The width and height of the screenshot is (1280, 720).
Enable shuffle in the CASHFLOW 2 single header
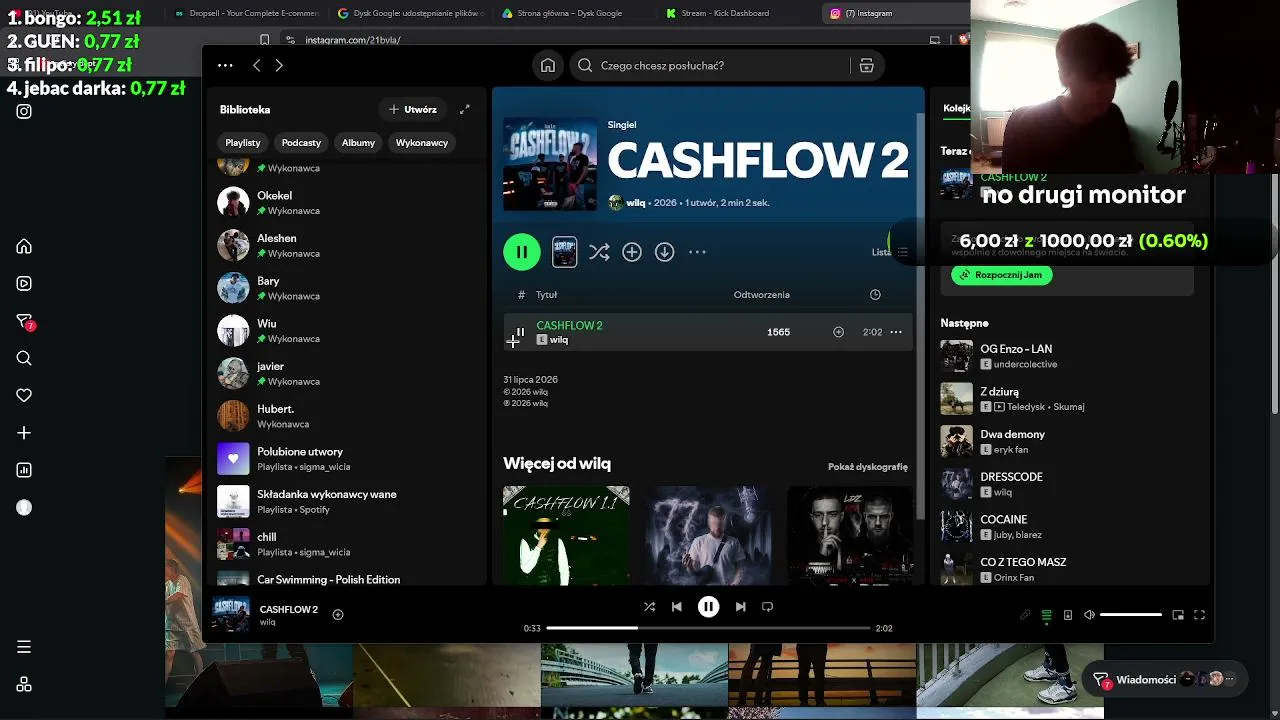[x=599, y=252]
